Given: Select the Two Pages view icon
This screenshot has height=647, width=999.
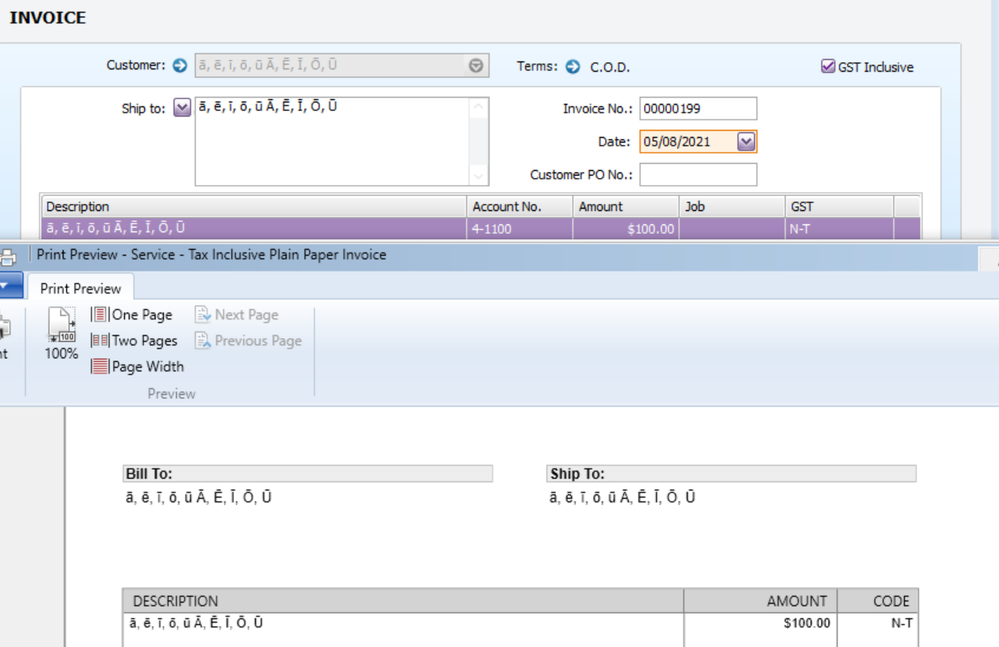Looking at the screenshot, I should point(100,341).
